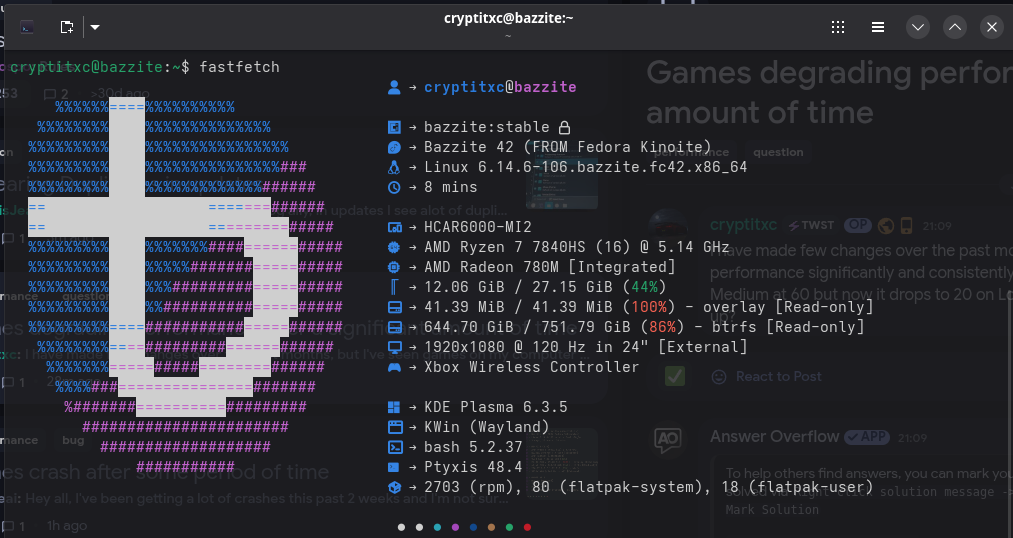Viewport: 1013px width, 538px height.
Task: Click the disk icon on the btrfs line
Action: click(394, 327)
